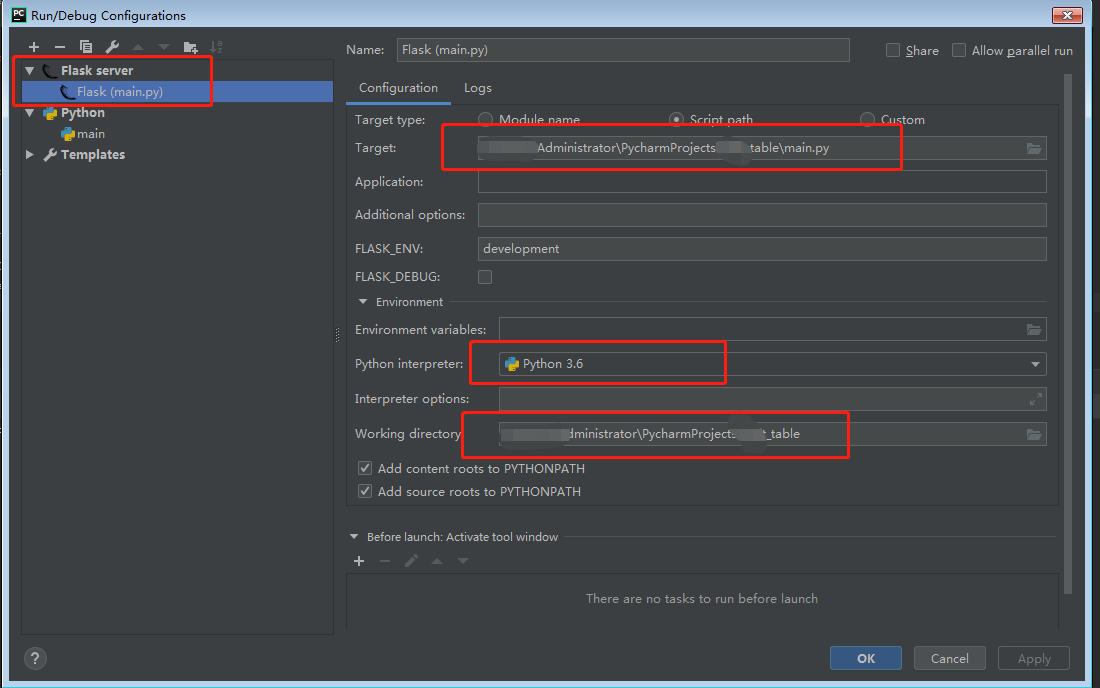Apply the configuration changes
1100x688 pixels.
point(1033,658)
